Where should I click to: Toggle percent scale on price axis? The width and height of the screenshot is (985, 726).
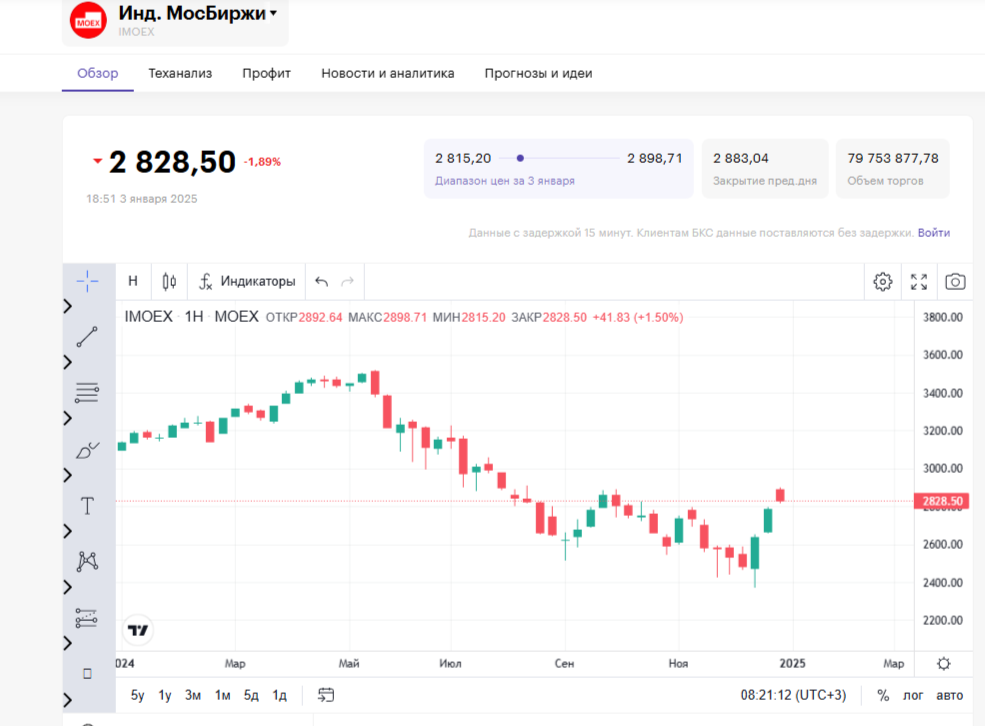(x=883, y=695)
